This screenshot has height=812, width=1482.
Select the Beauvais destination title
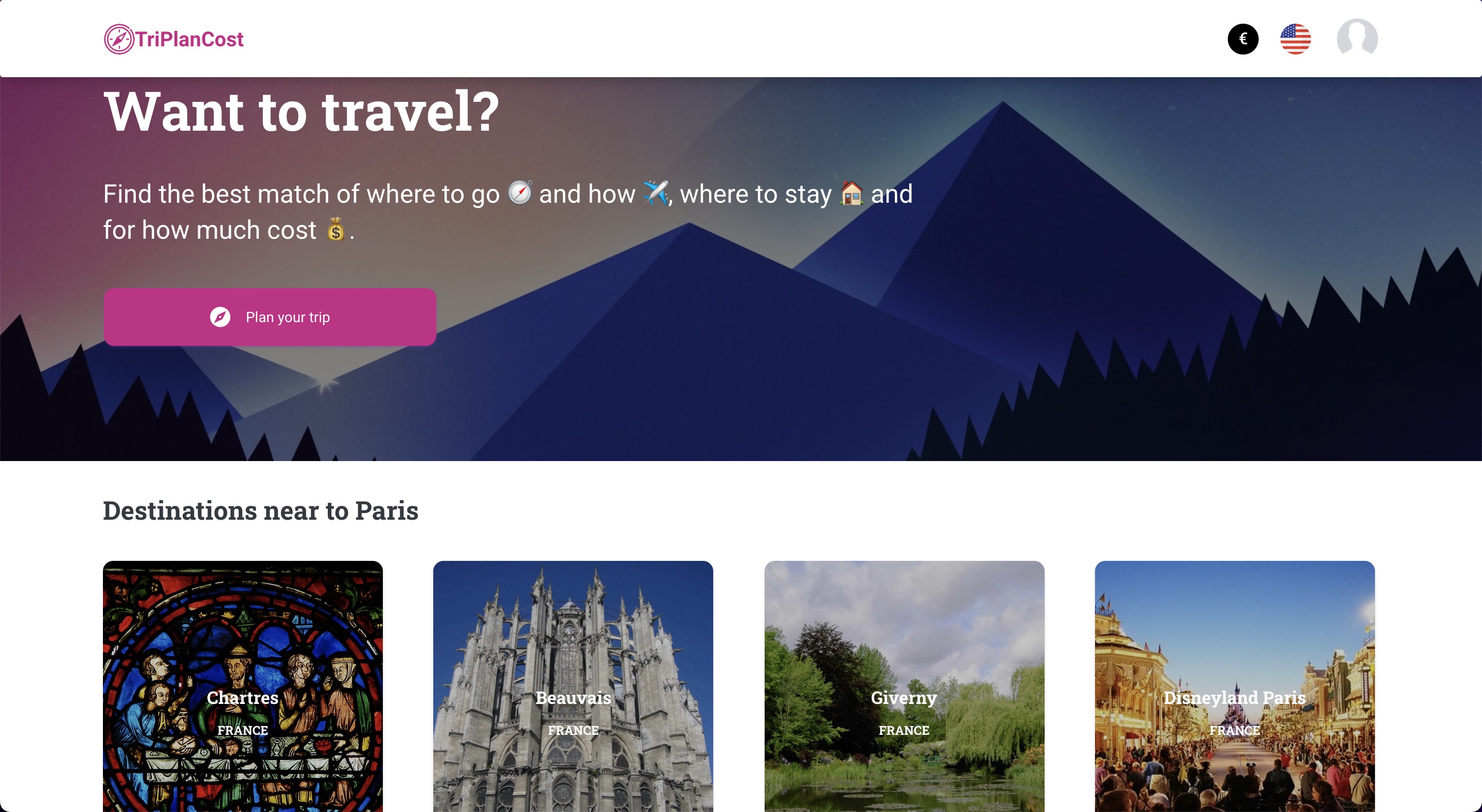(573, 697)
